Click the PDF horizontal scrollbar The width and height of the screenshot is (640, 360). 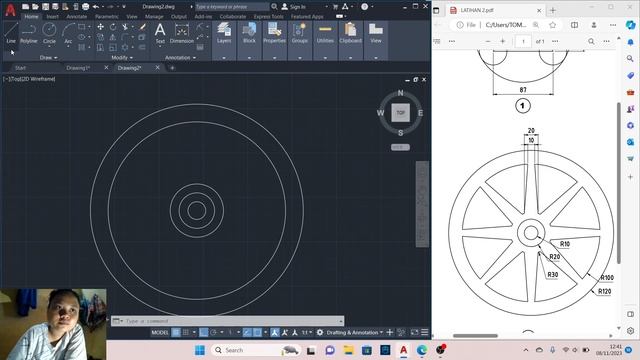(476, 336)
